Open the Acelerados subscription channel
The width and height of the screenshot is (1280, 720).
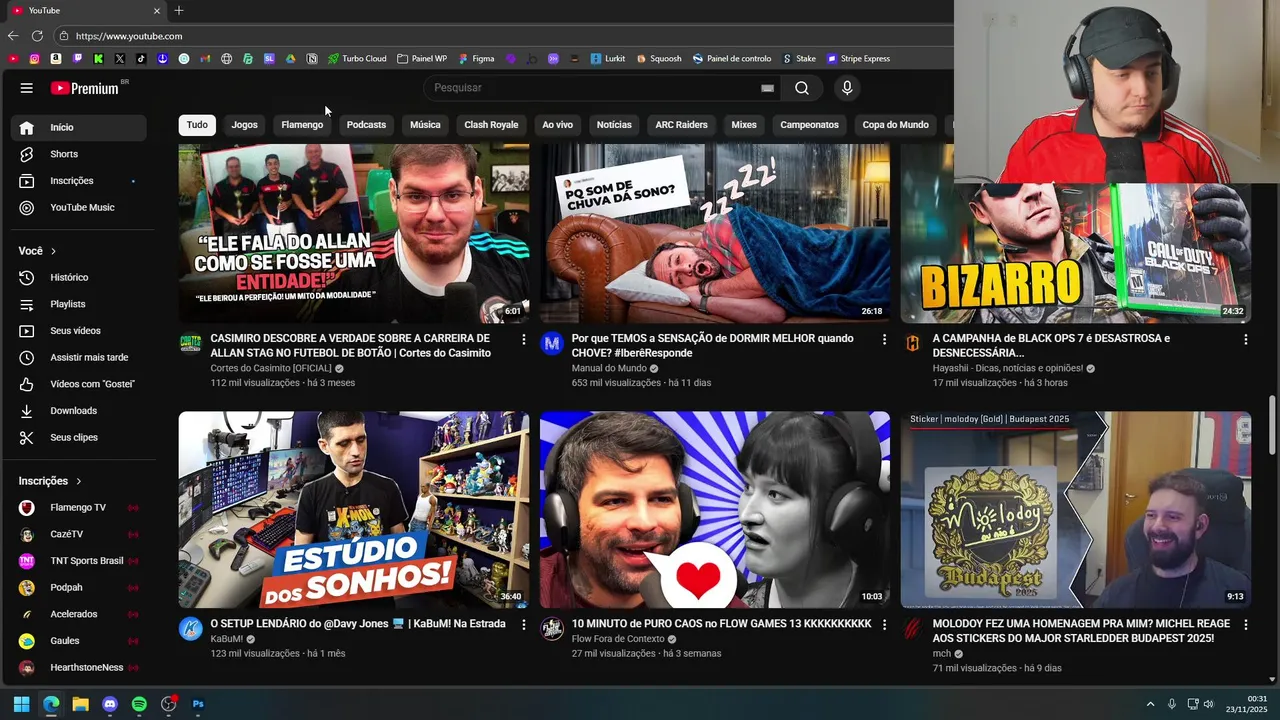(79, 614)
